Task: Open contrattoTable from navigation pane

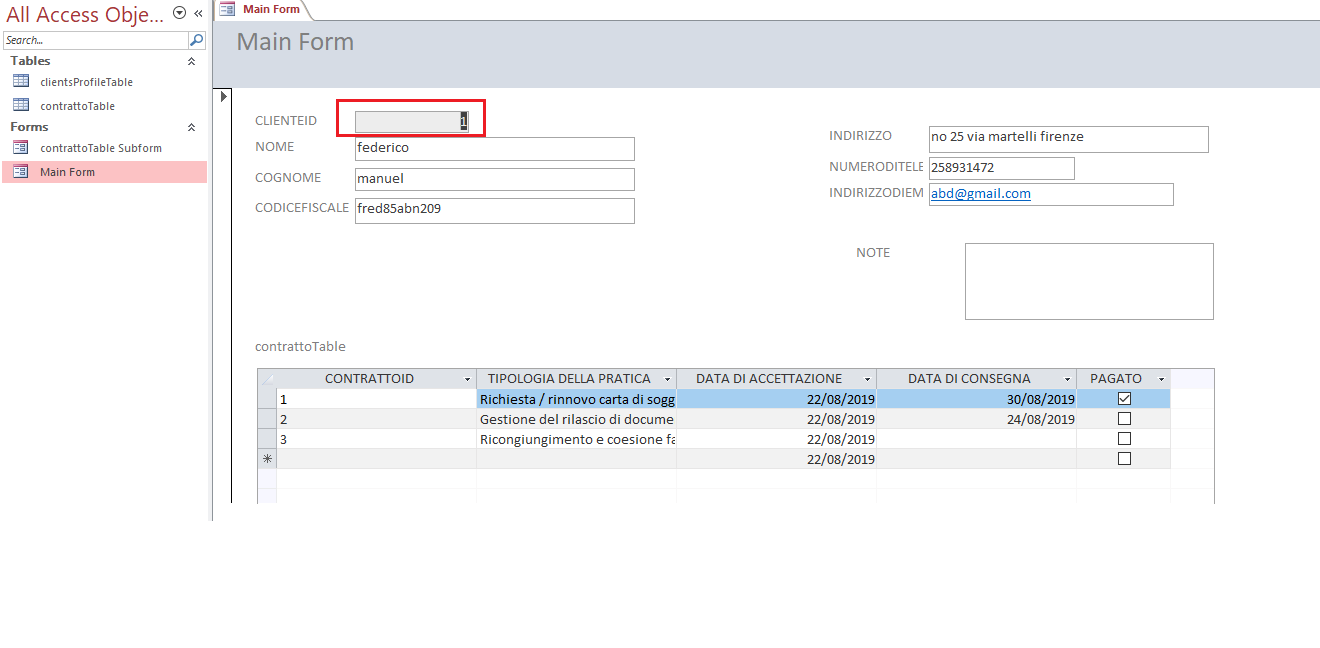Action: pyautogui.click(x=77, y=106)
